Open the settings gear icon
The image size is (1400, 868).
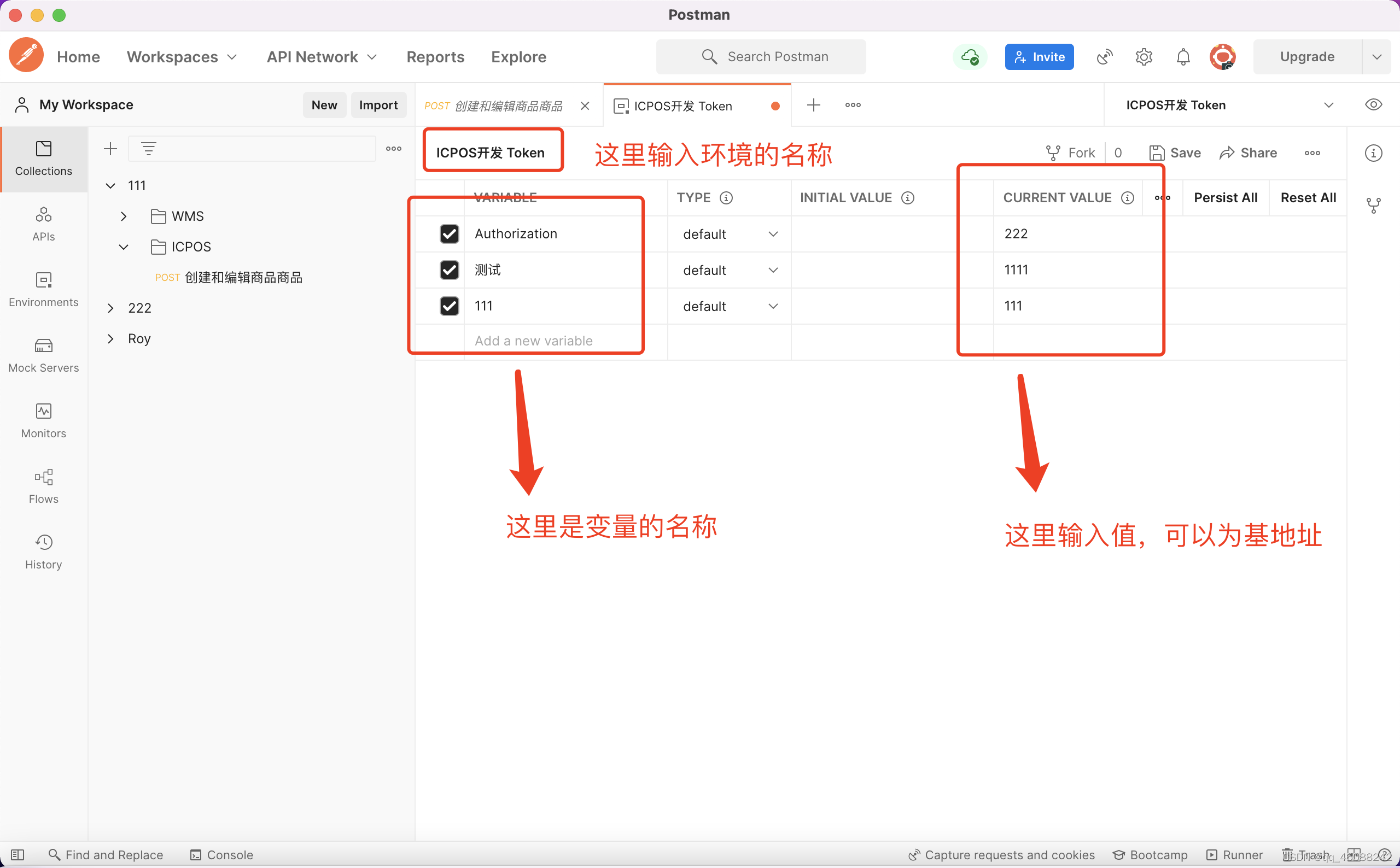[x=1144, y=57]
